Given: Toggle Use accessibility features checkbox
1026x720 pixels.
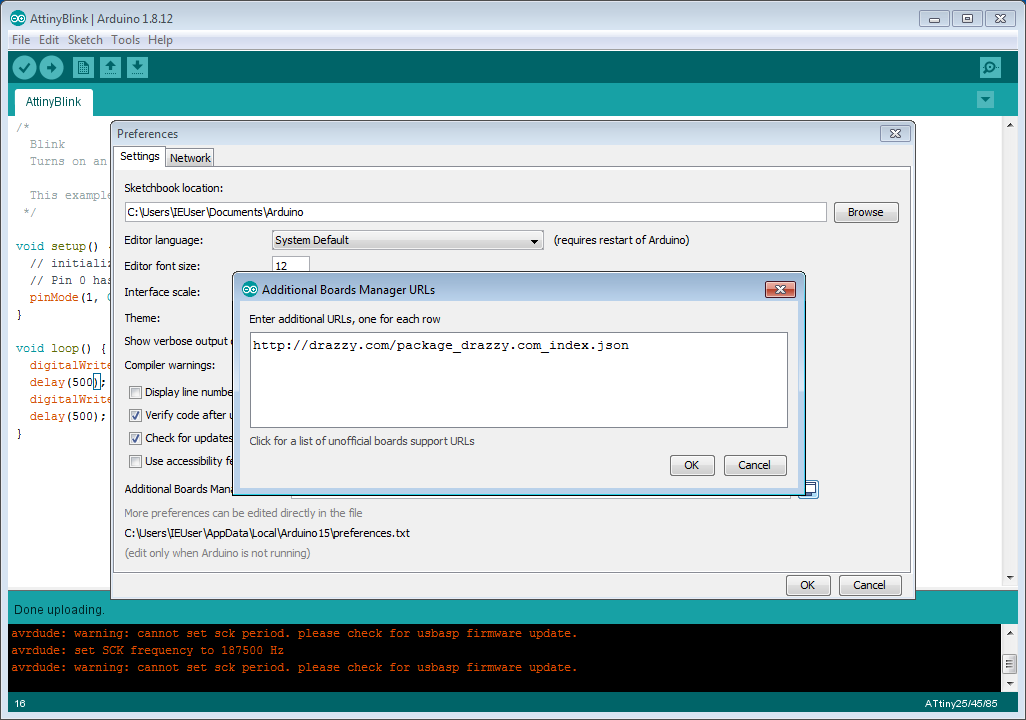Looking at the screenshot, I should [135, 461].
